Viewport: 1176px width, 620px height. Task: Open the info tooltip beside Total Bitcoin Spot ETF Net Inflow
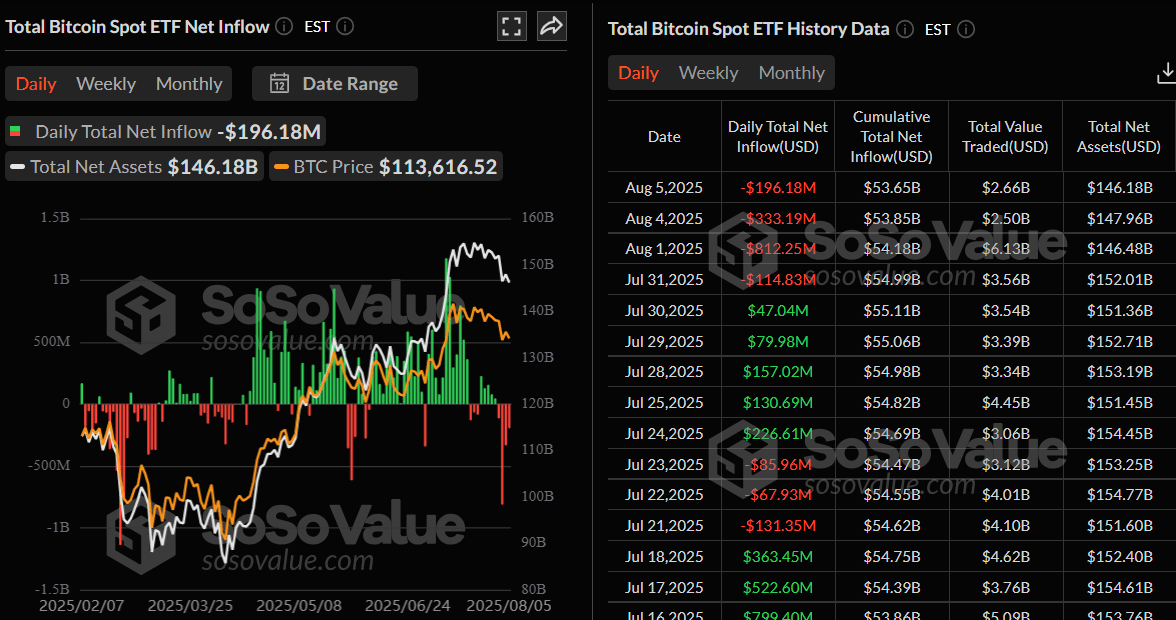(283, 27)
